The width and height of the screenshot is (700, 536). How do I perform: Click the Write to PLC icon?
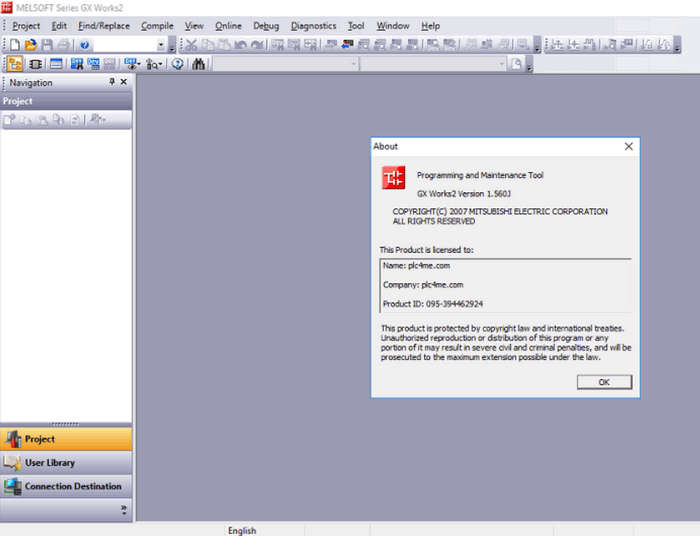click(x=331, y=45)
